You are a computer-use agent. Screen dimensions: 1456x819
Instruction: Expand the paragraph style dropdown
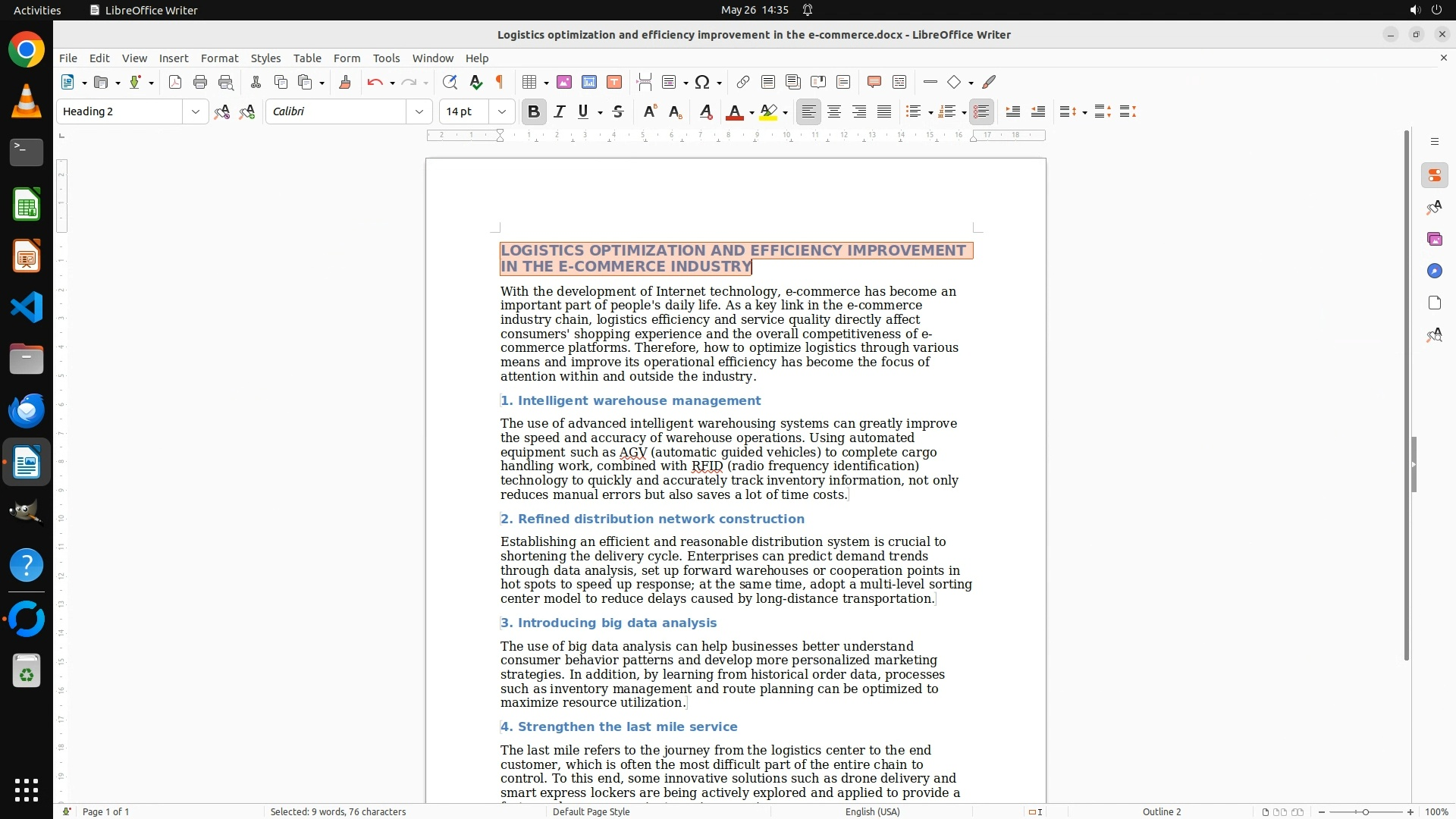click(195, 111)
